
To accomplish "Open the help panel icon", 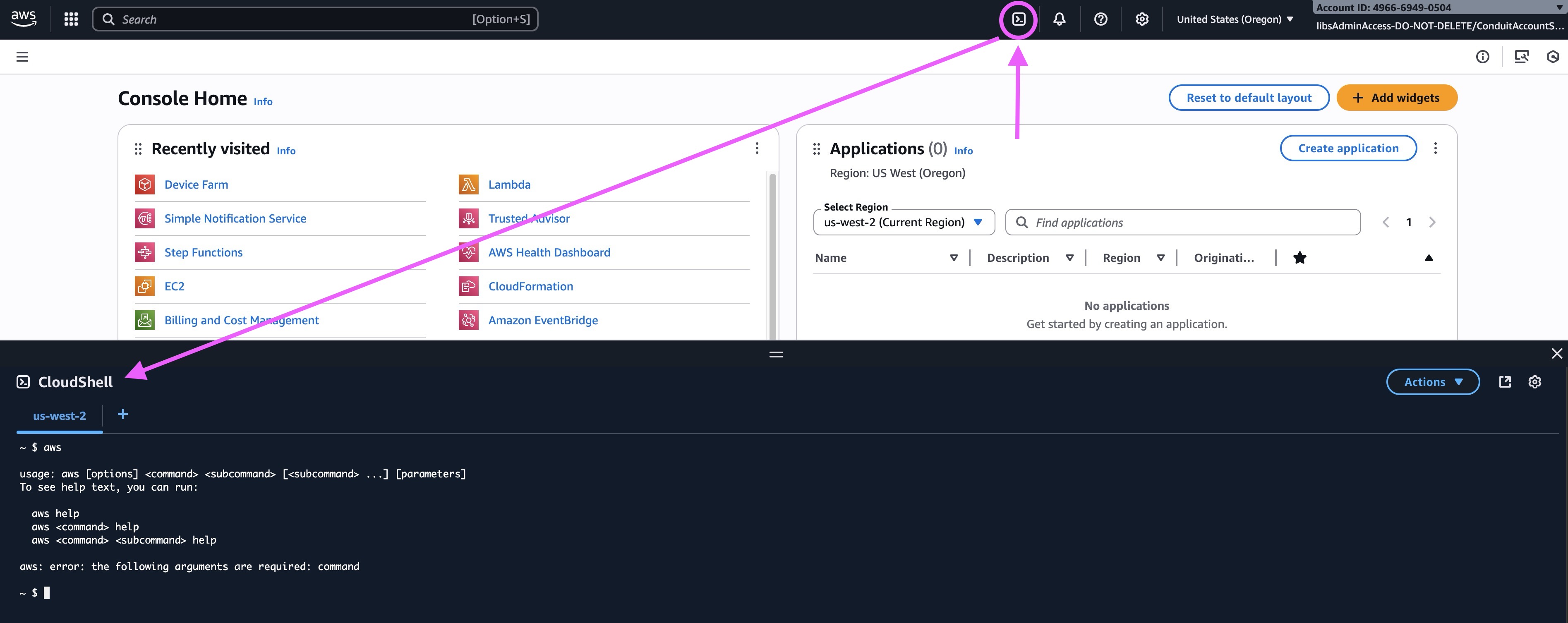I will (x=1100, y=19).
